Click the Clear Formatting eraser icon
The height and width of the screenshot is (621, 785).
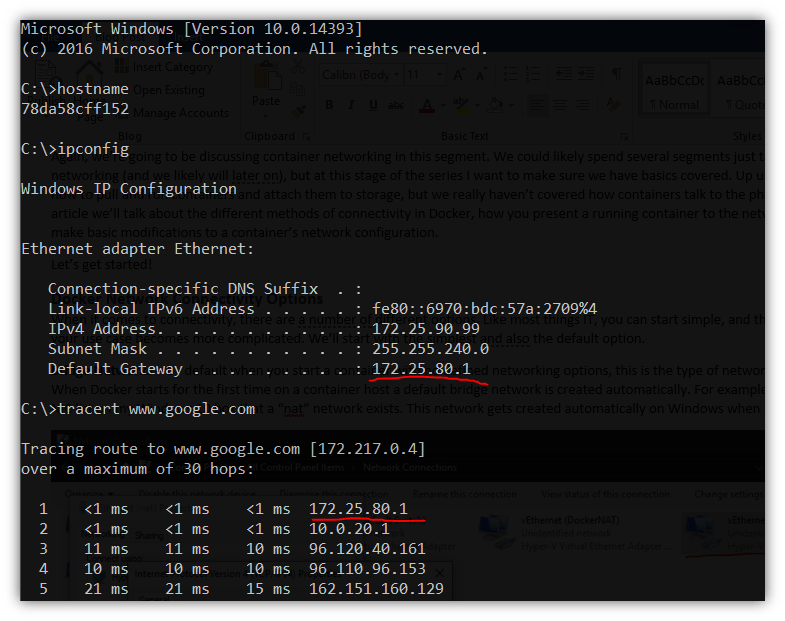pos(613,105)
